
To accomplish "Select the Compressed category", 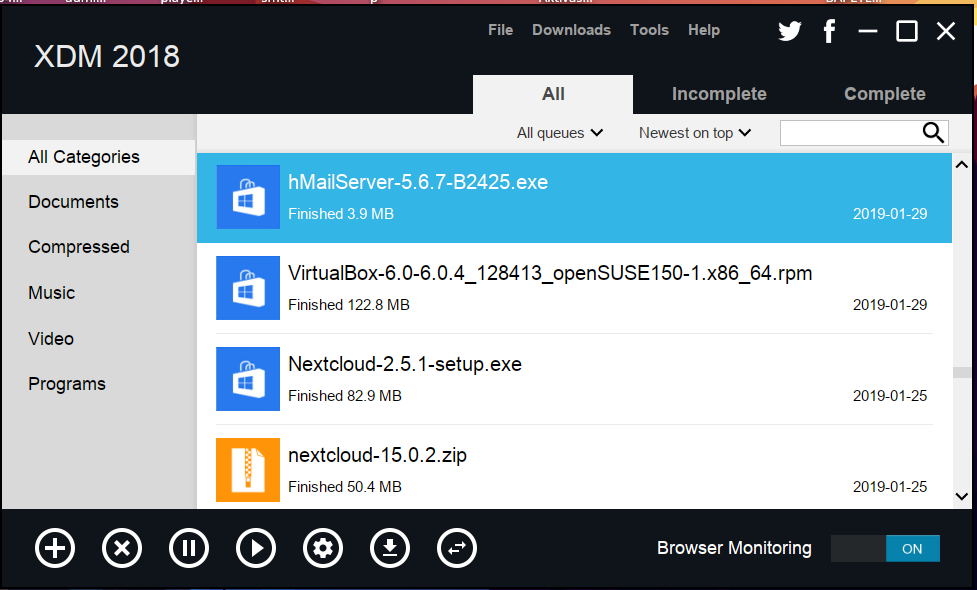I will tap(79, 247).
